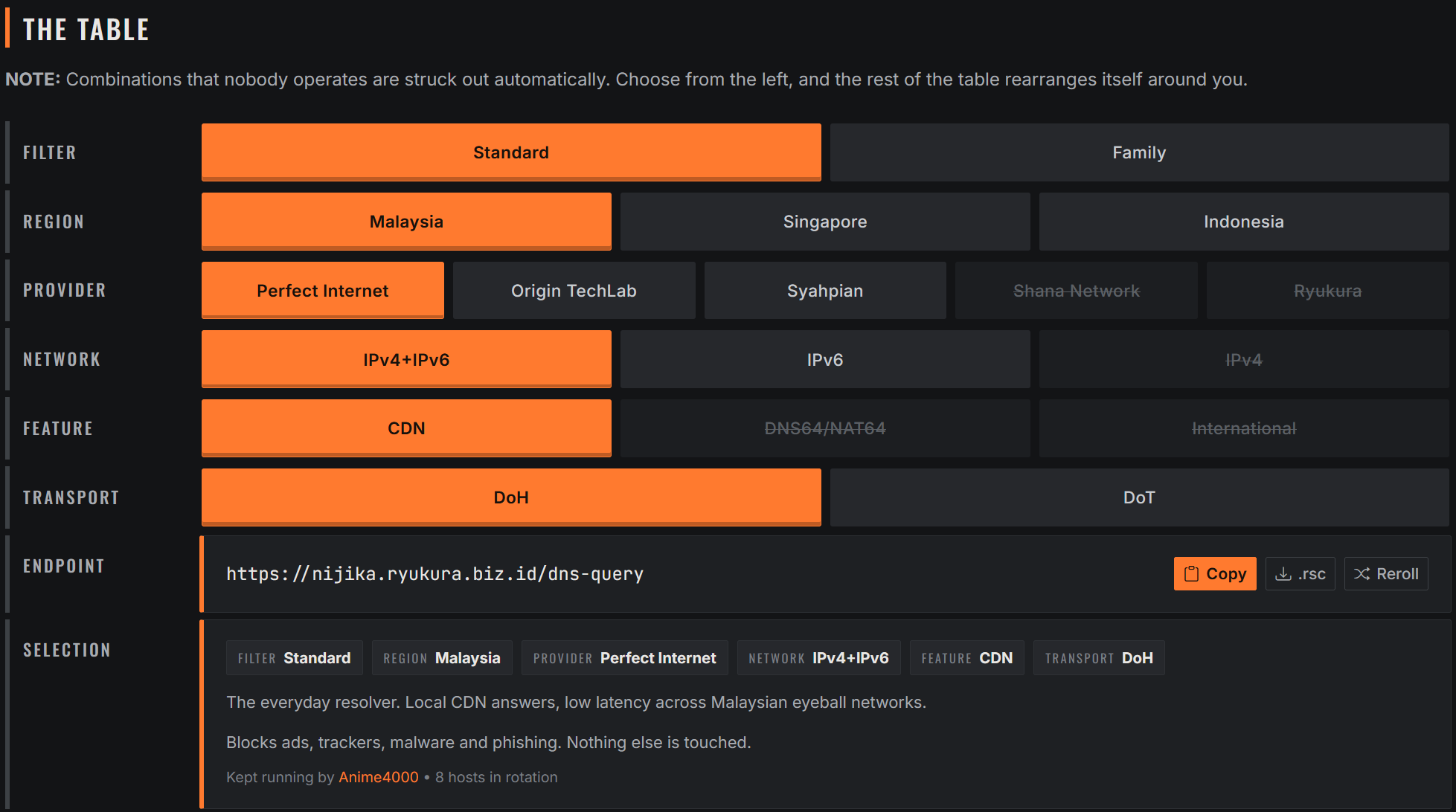
Task: Select the IPv6 network option
Action: 825,360
